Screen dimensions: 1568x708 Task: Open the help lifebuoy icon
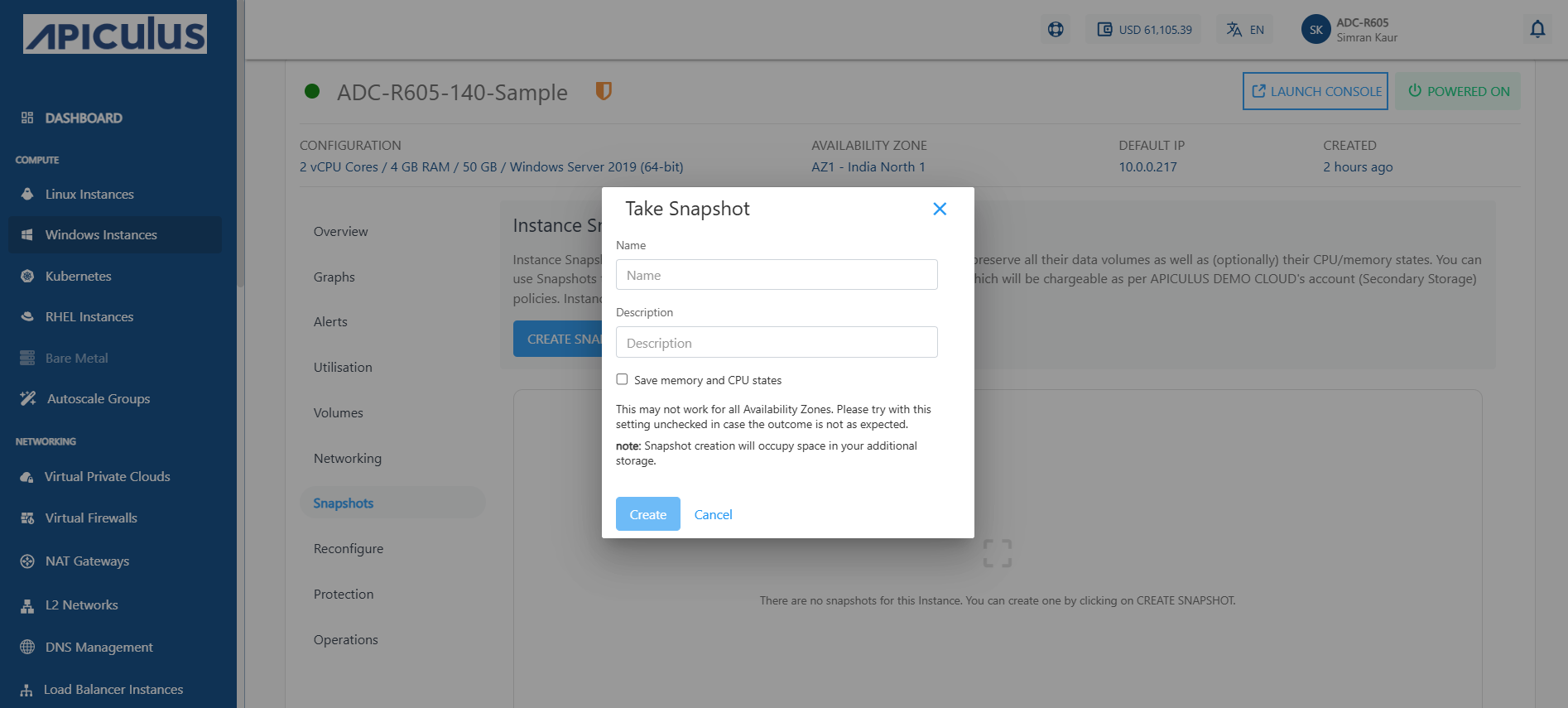1056,30
